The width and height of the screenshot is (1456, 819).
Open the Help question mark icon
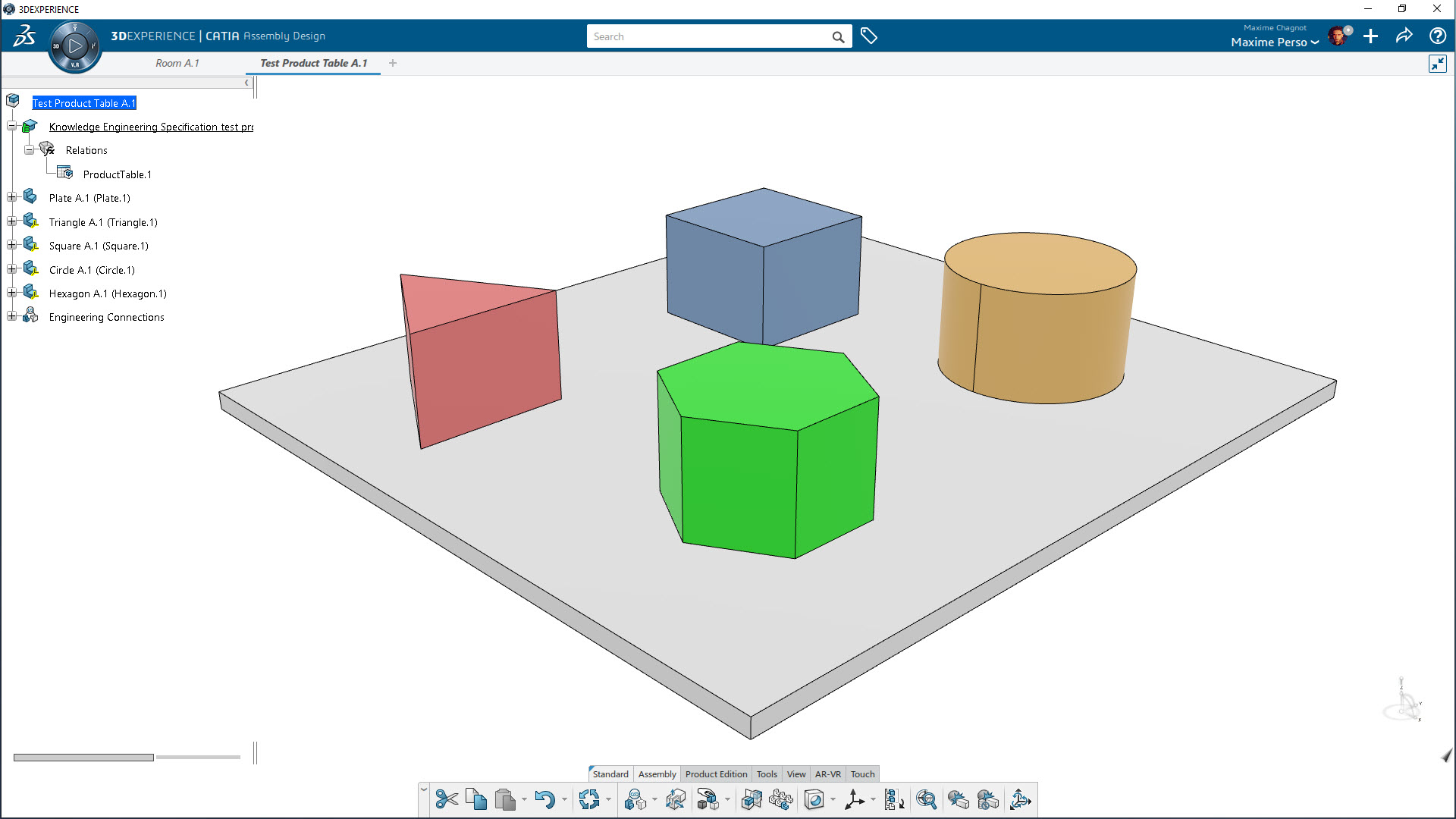coord(1437,36)
